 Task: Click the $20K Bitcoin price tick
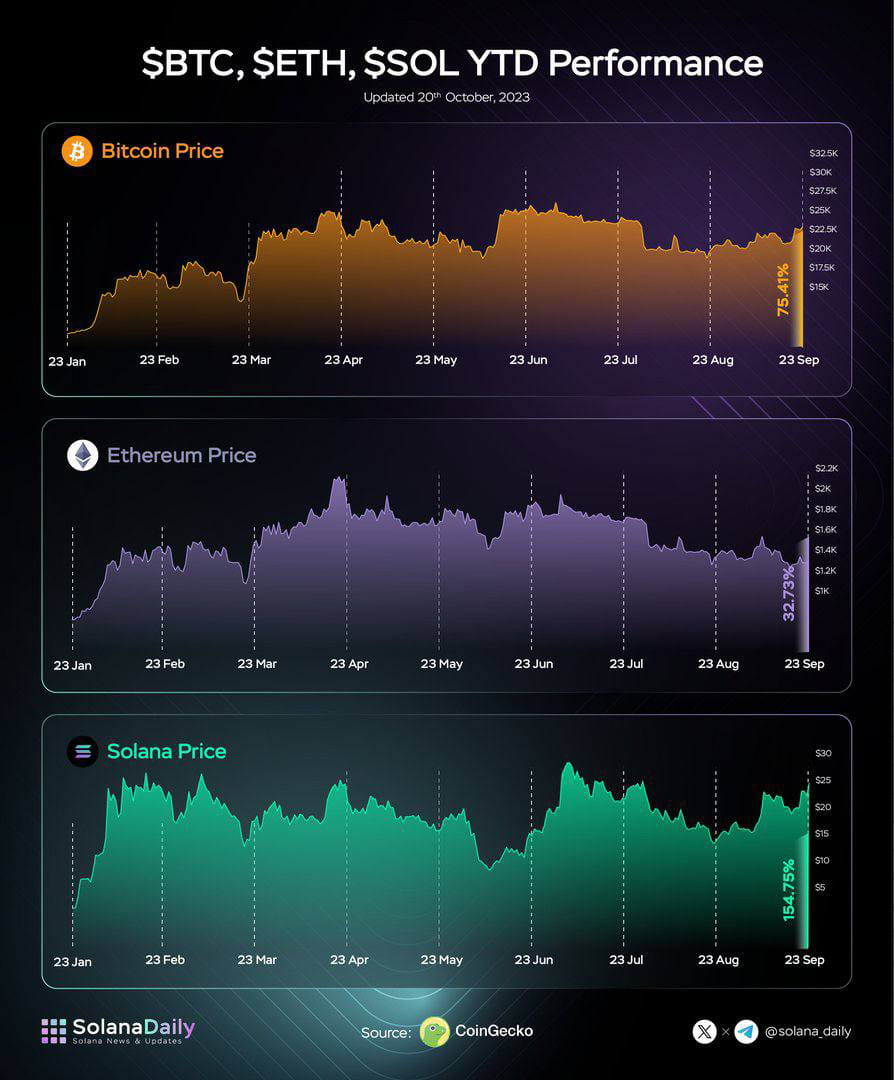[821, 248]
